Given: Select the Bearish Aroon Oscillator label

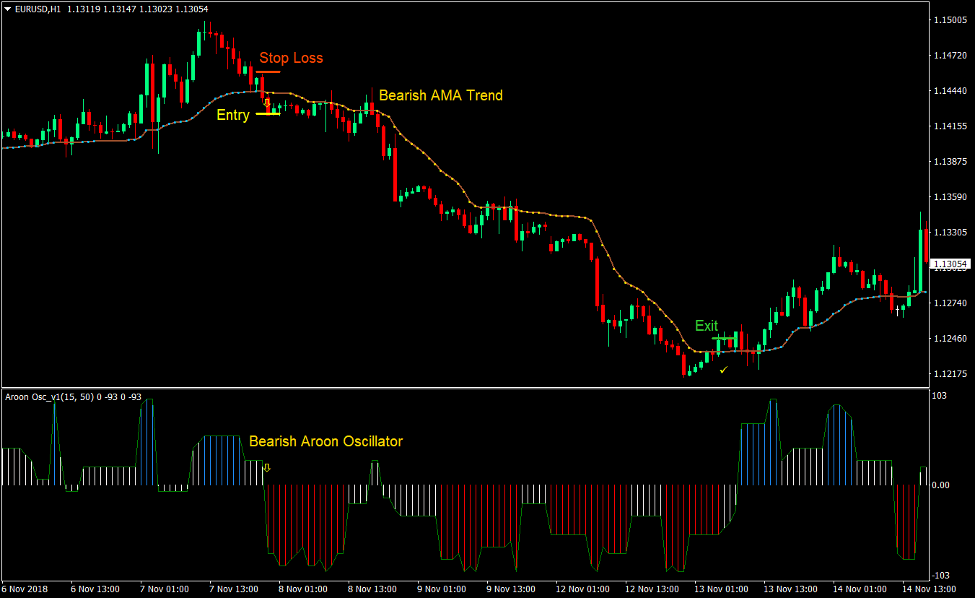Looking at the screenshot, I should [x=327, y=441].
